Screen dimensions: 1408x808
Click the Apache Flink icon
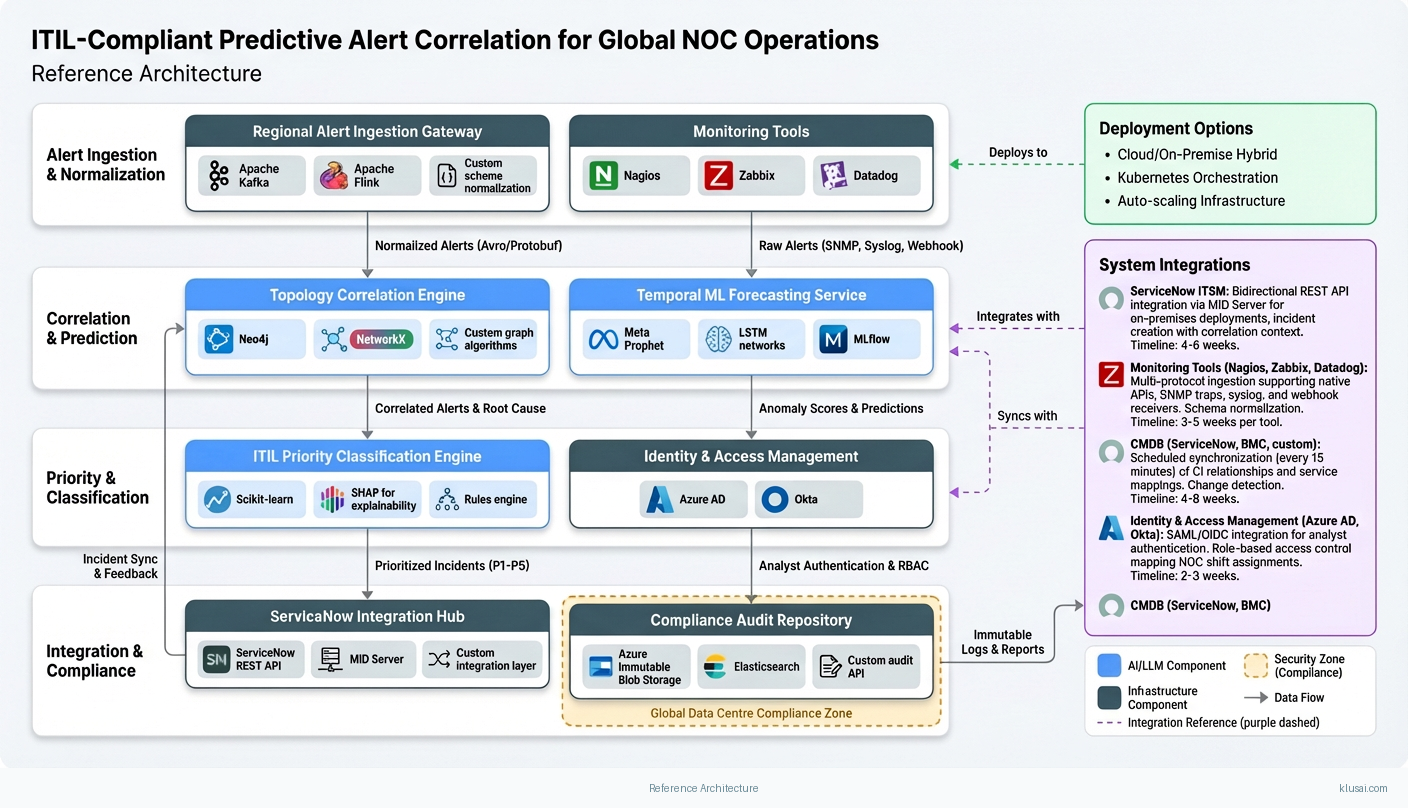point(334,176)
